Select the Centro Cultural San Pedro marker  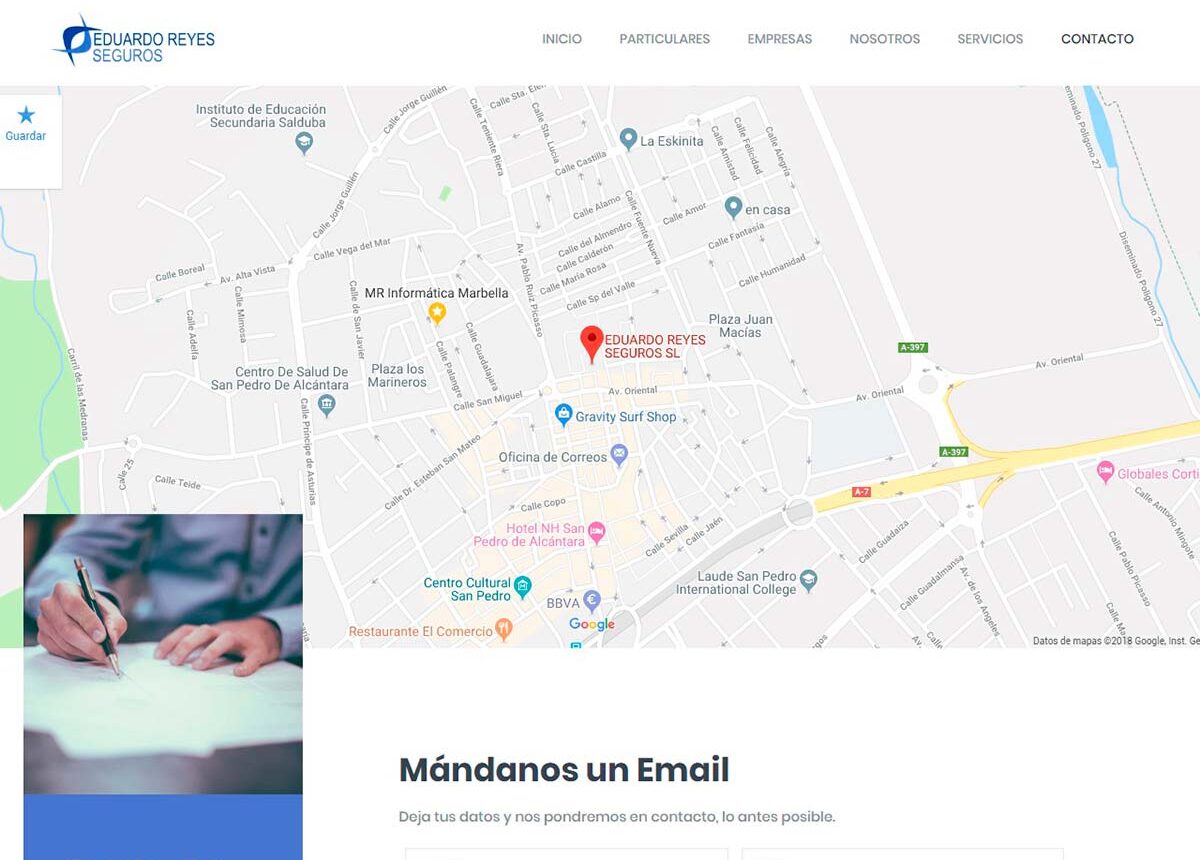[x=523, y=586]
